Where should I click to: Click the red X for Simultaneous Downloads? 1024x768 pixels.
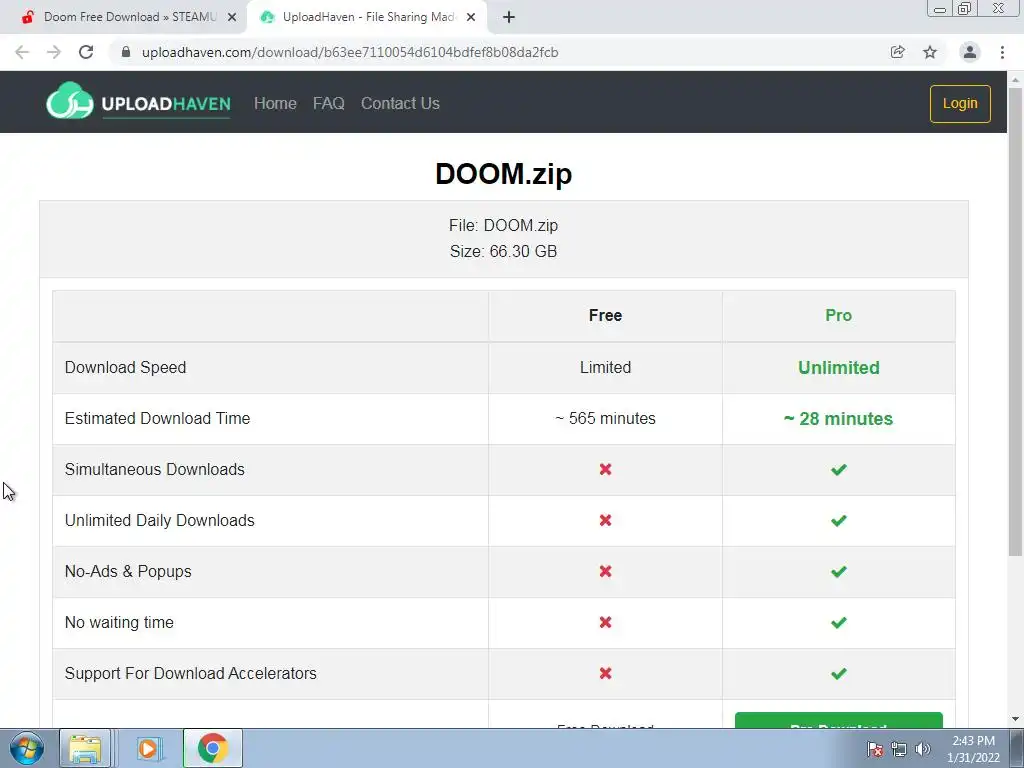click(x=605, y=470)
